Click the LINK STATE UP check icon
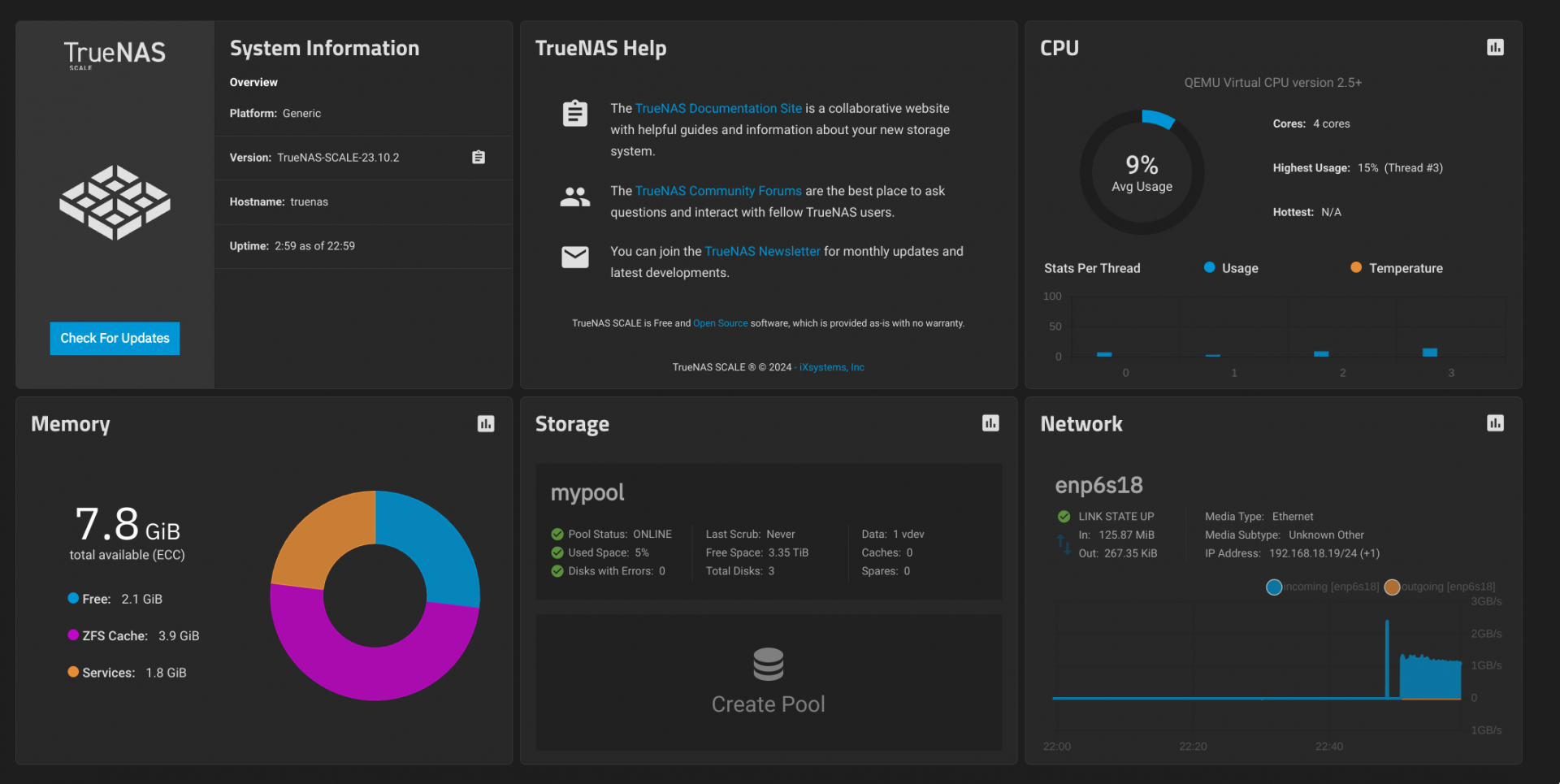 1064,516
